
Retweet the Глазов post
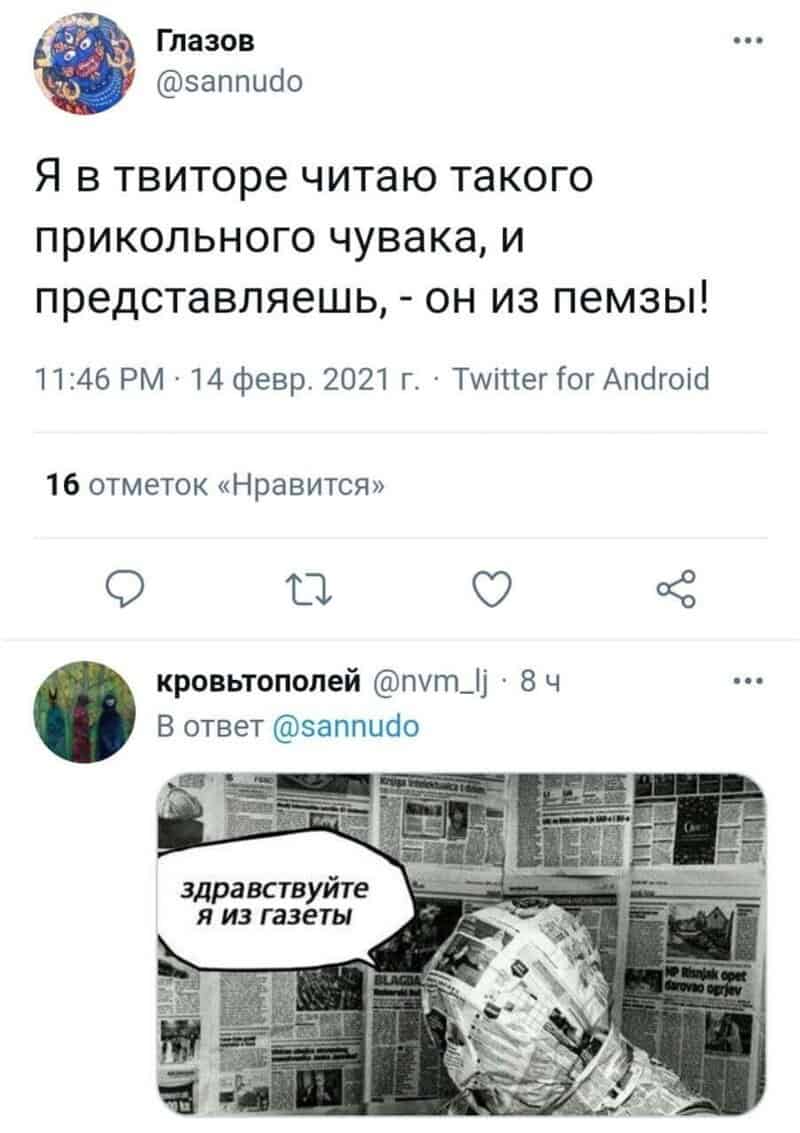[x=309, y=589]
